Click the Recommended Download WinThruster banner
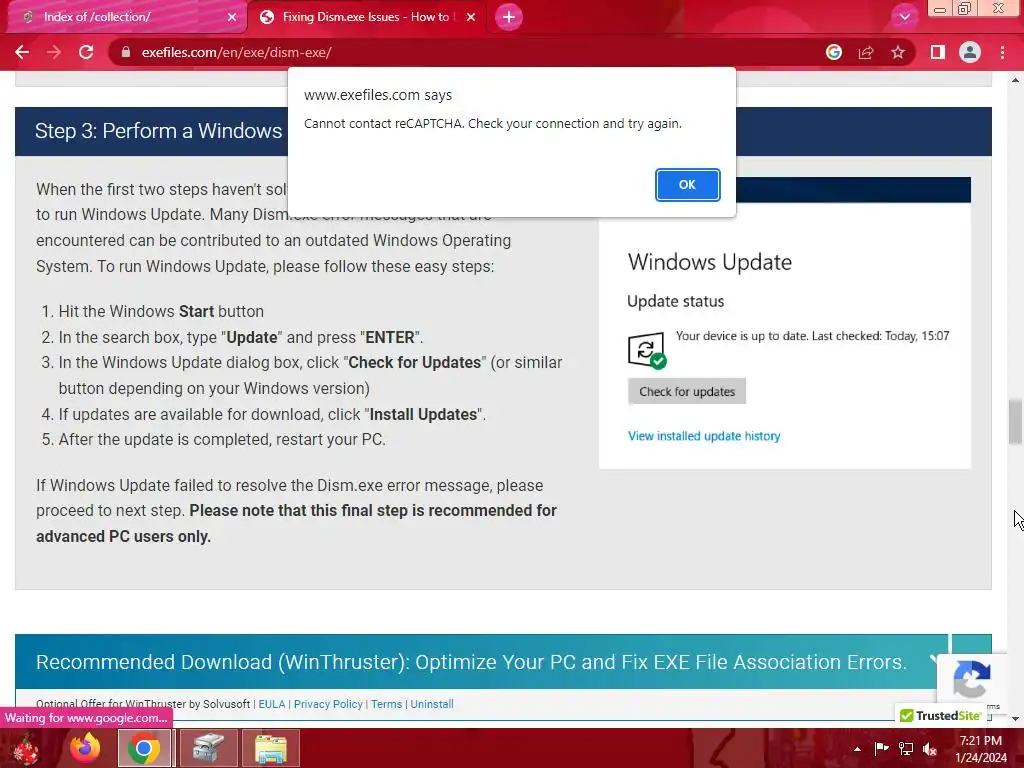The height and width of the screenshot is (768, 1024). point(482,662)
